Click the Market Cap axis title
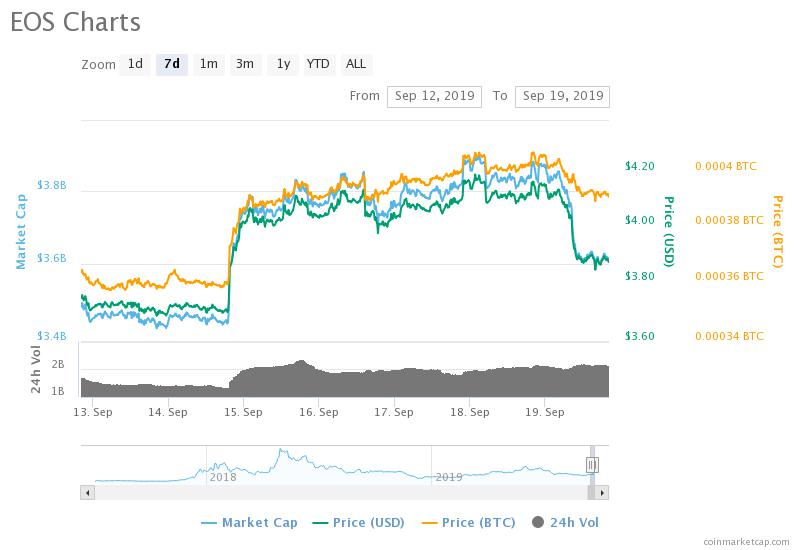800x550 pixels. [20, 232]
